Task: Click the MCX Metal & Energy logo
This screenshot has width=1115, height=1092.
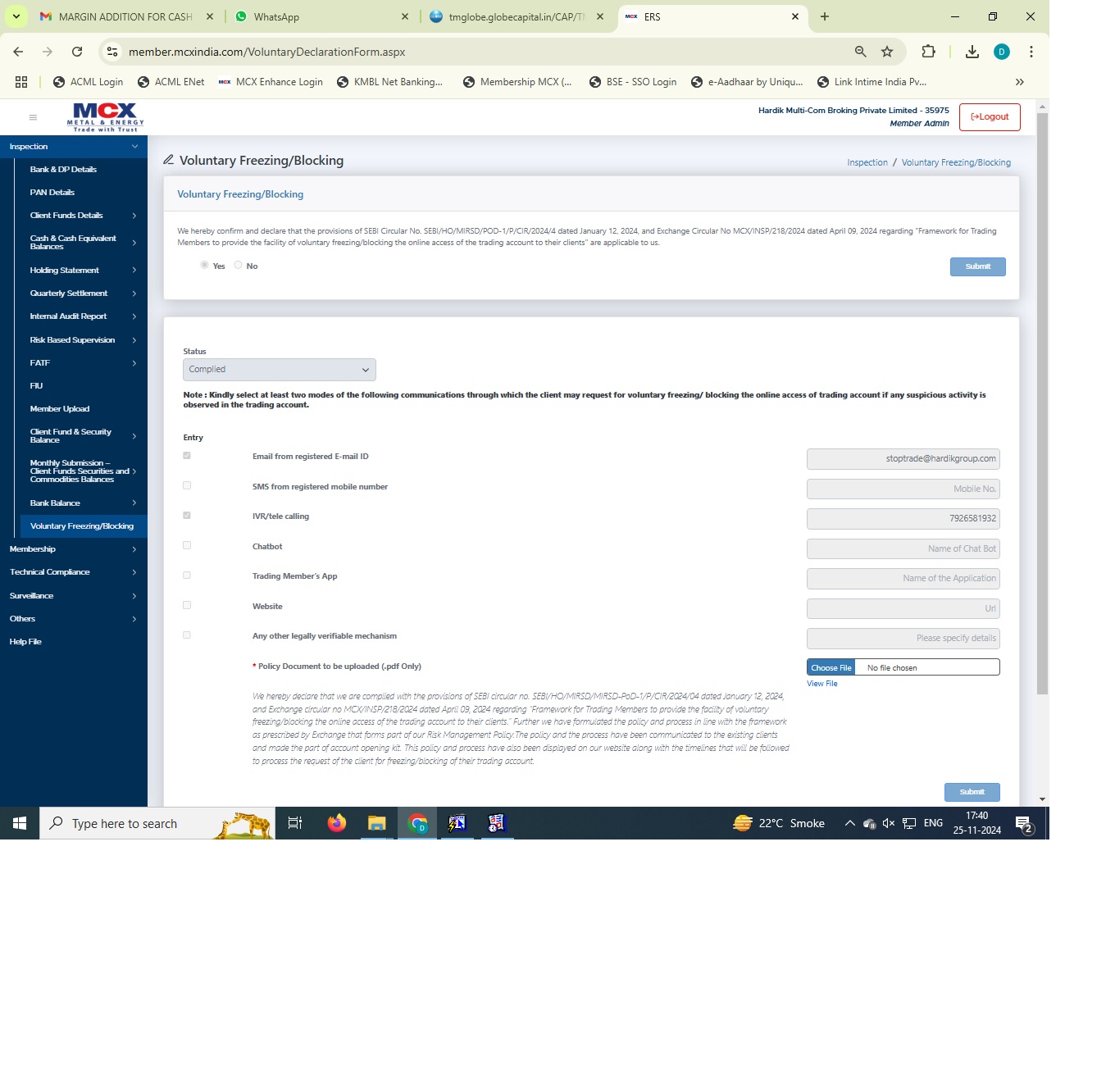Action: [x=105, y=117]
